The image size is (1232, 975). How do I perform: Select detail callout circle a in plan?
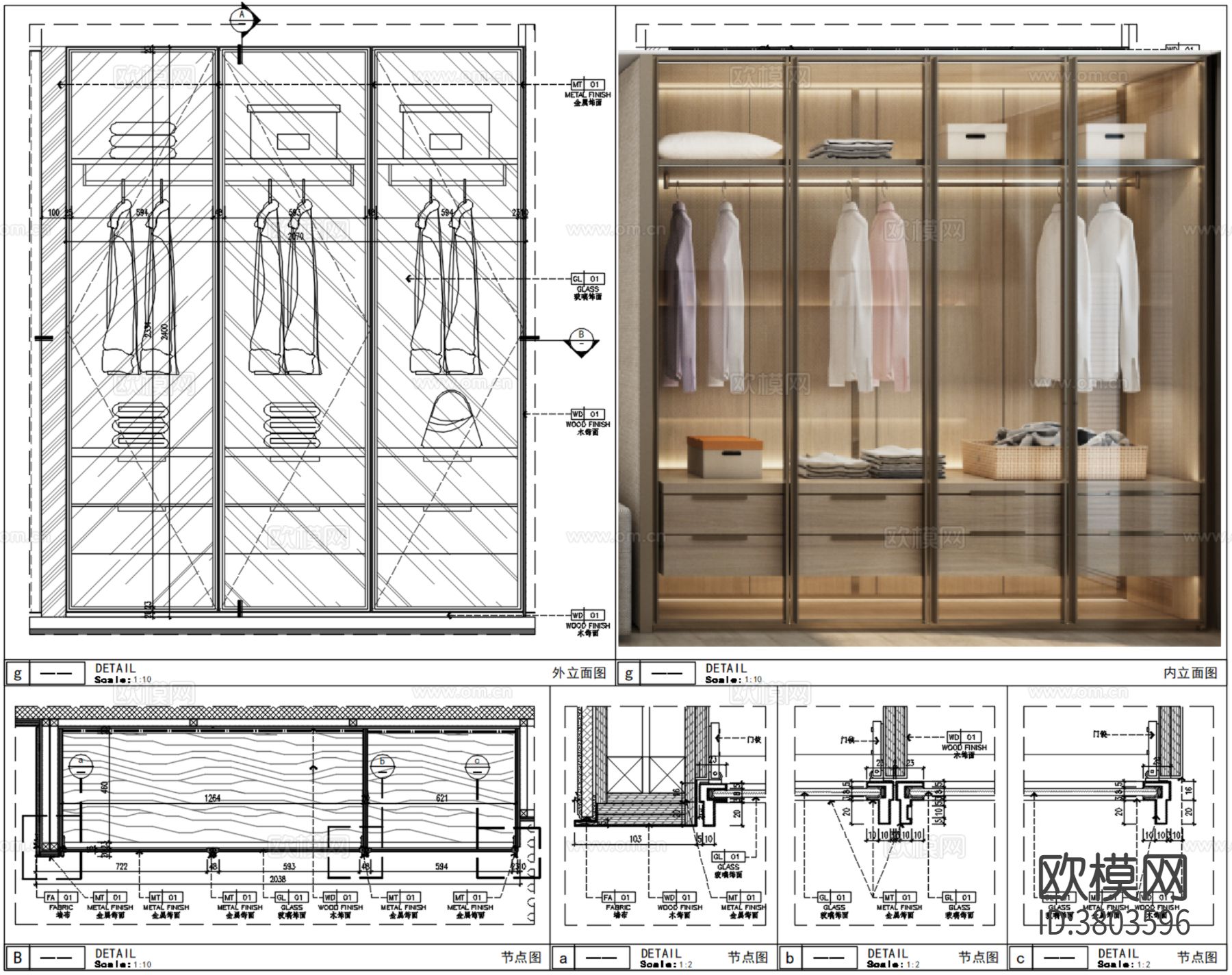[80, 766]
